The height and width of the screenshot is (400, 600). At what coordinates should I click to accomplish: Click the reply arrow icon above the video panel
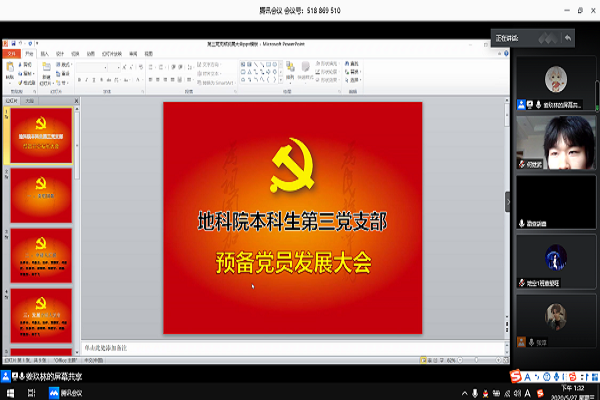click(568, 38)
